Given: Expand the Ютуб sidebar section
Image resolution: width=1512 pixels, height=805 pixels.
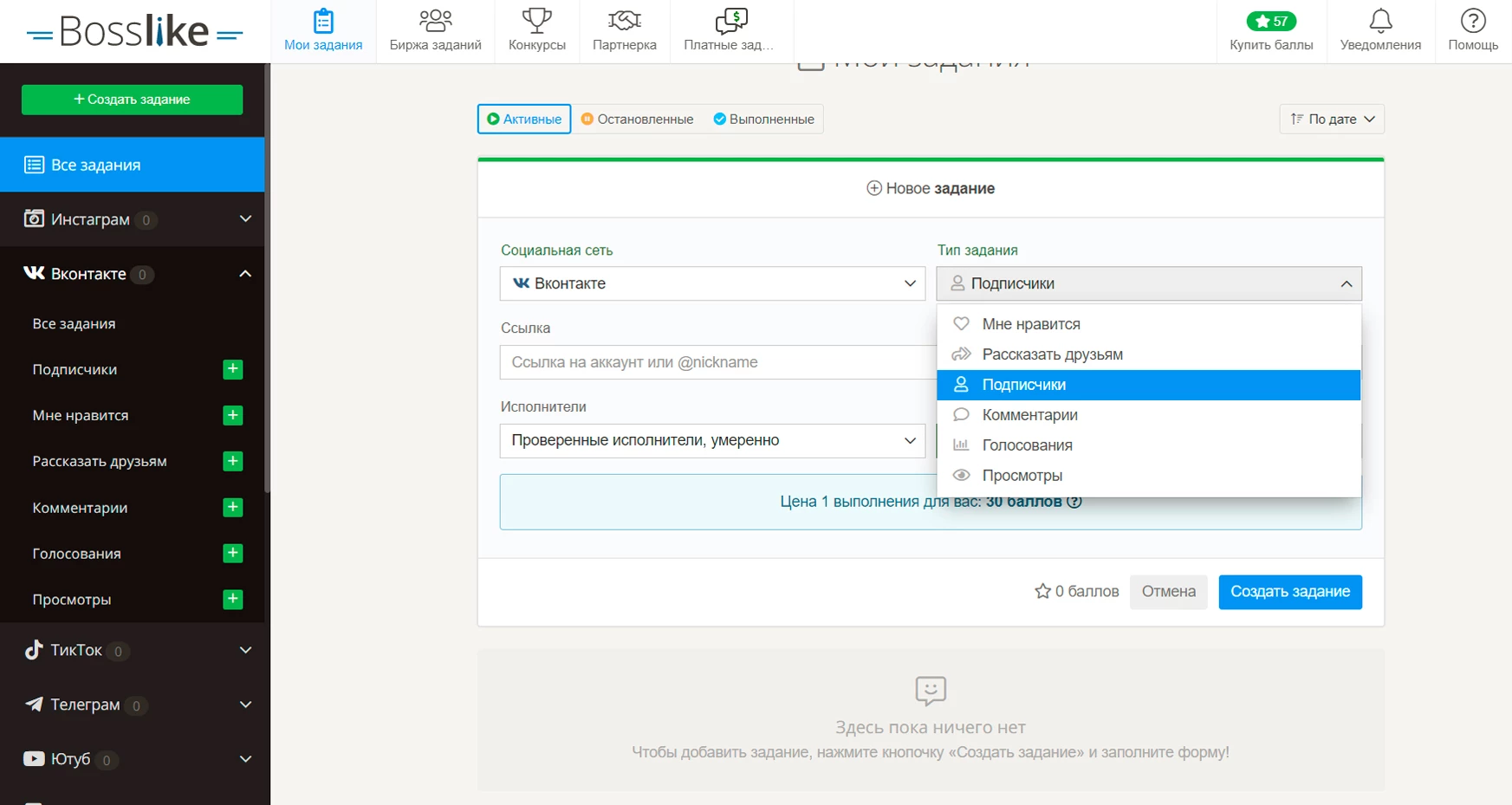Looking at the screenshot, I should 132,759.
